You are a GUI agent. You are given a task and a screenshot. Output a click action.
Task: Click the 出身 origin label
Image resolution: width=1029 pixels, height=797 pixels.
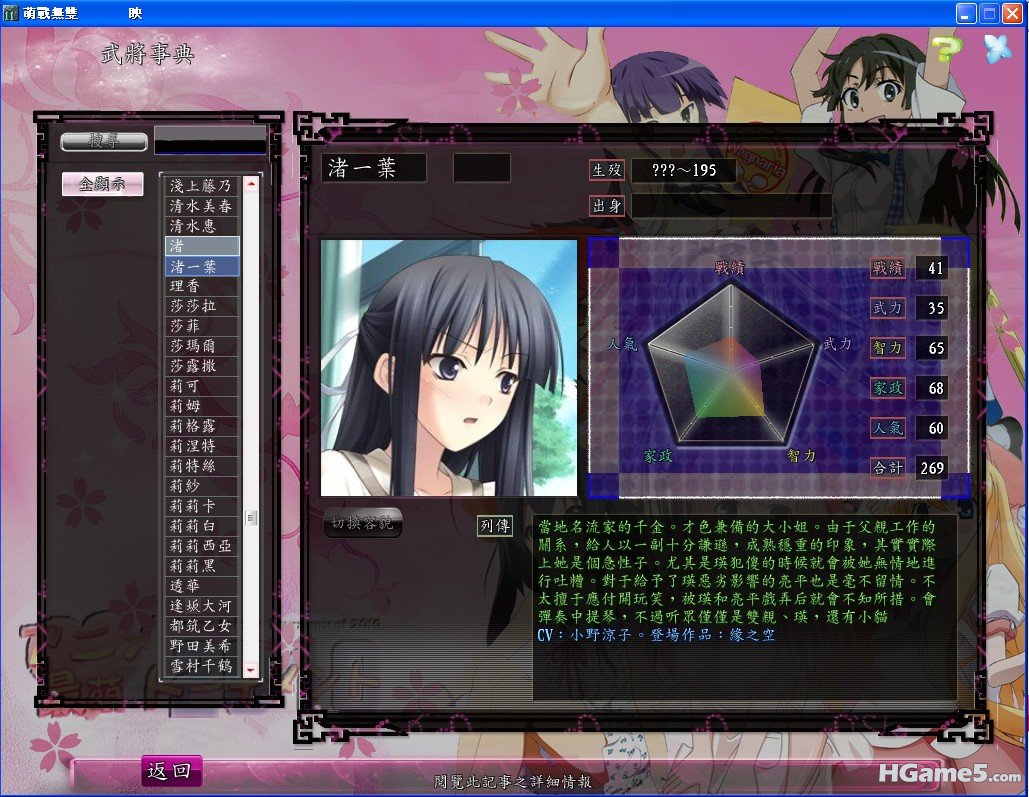pyautogui.click(x=607, y=206)
